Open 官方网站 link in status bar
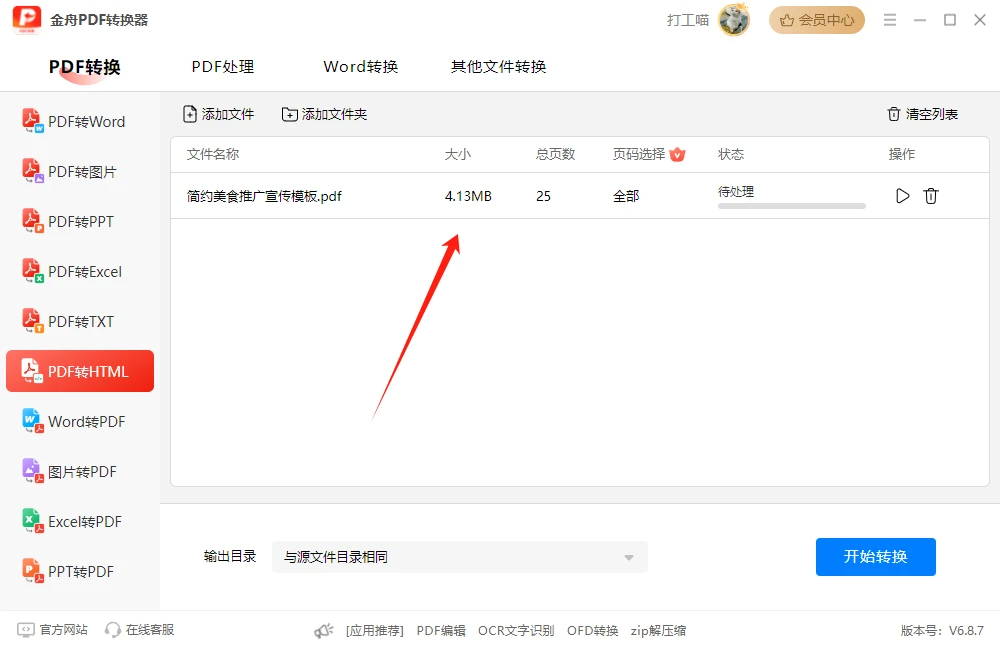 click(52, 630)
